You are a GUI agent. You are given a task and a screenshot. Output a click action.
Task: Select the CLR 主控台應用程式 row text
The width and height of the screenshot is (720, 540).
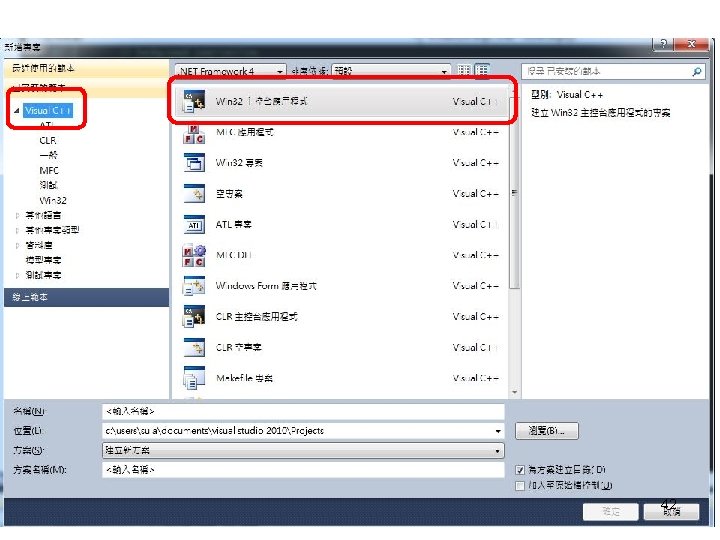[257, 317]
